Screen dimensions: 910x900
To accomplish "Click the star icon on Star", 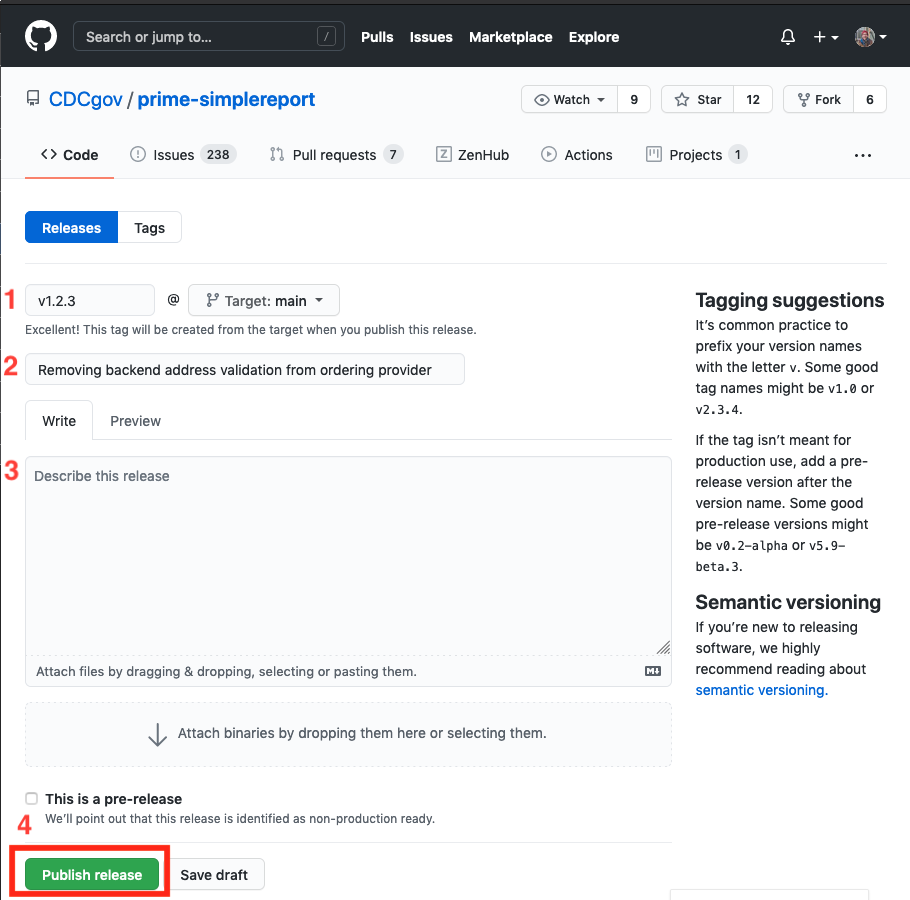I will 682,100.
